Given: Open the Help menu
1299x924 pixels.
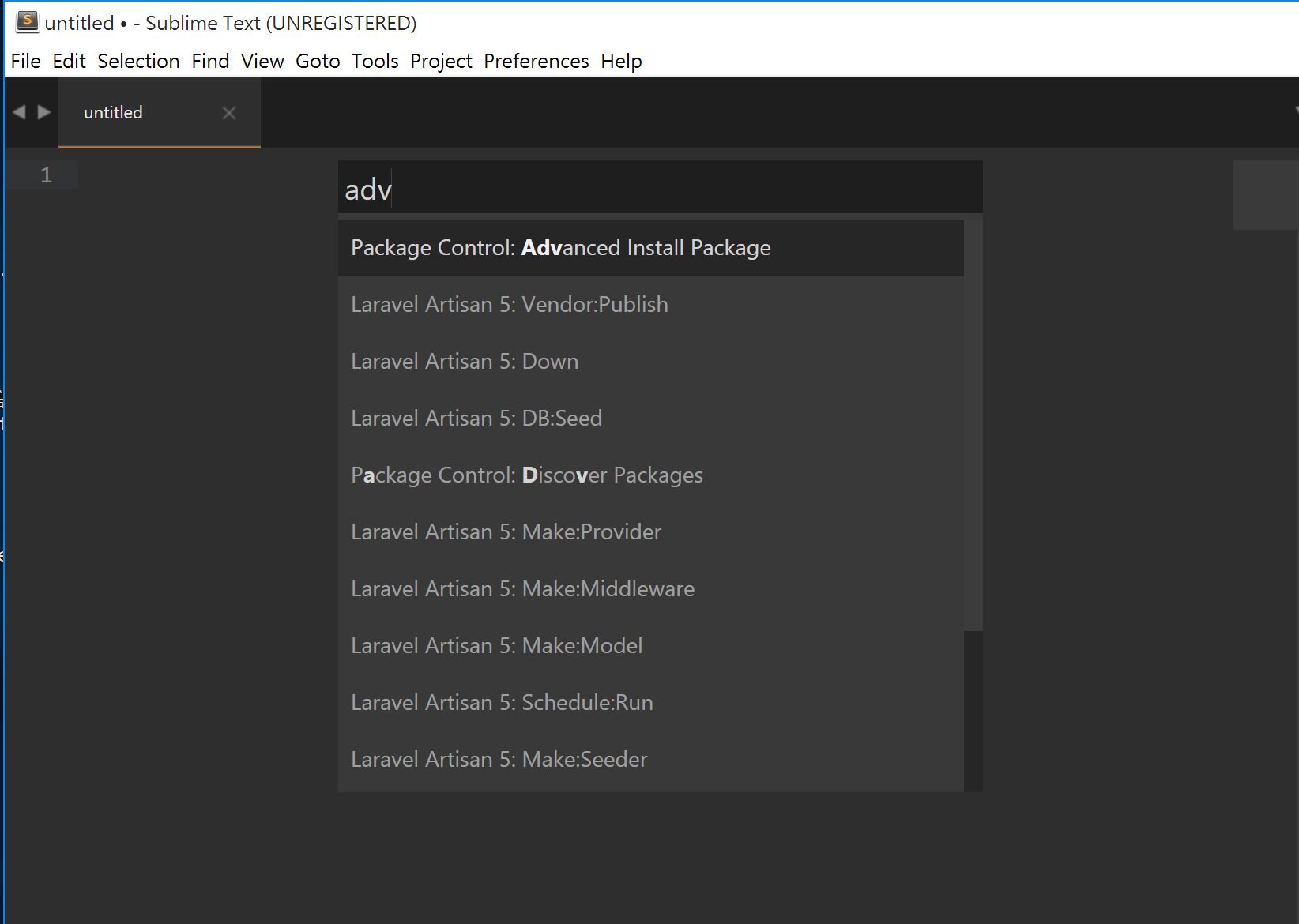Looking at the screenshot, I should pos(621,61).
